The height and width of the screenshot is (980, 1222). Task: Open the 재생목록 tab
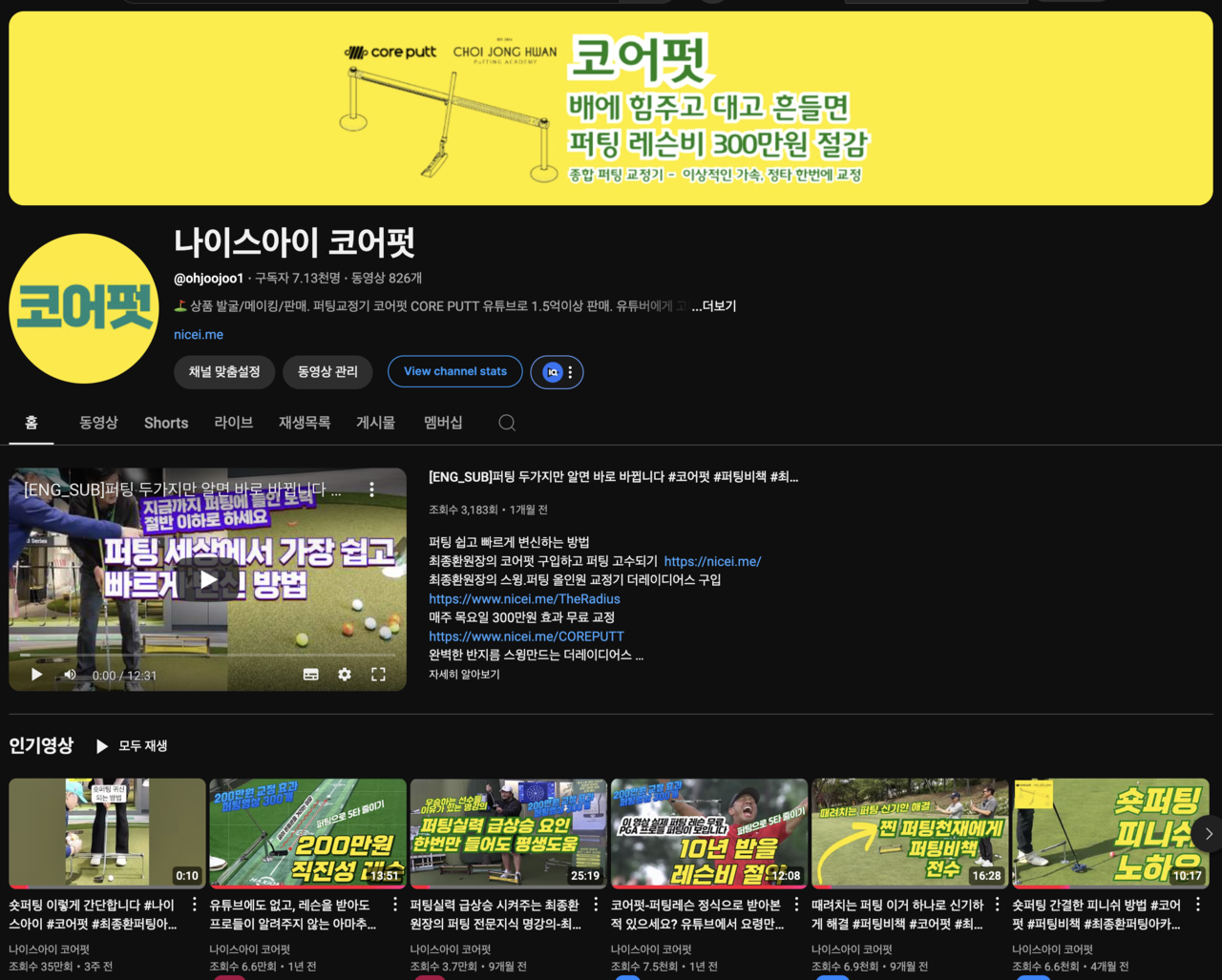click(305, 423)
